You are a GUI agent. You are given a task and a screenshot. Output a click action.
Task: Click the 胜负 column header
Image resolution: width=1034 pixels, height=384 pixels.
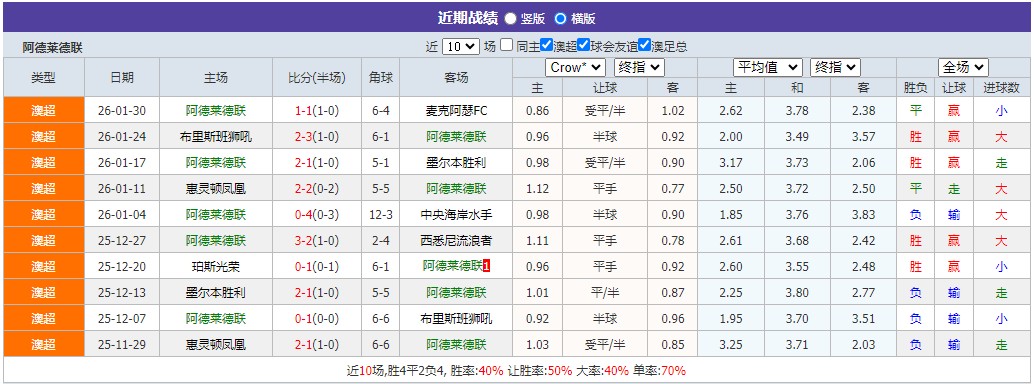point(916,87)
